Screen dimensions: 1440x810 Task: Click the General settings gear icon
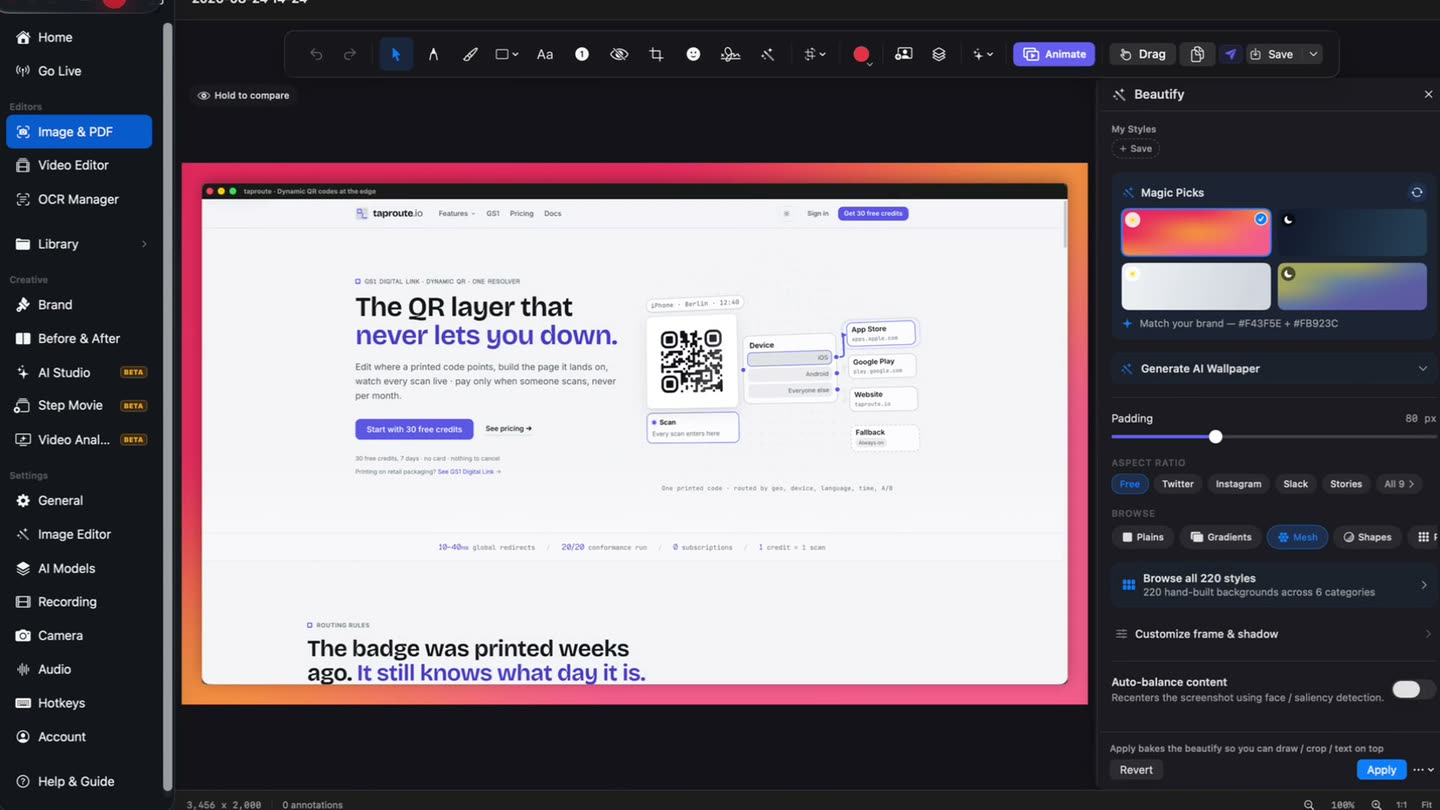[22, 500]
